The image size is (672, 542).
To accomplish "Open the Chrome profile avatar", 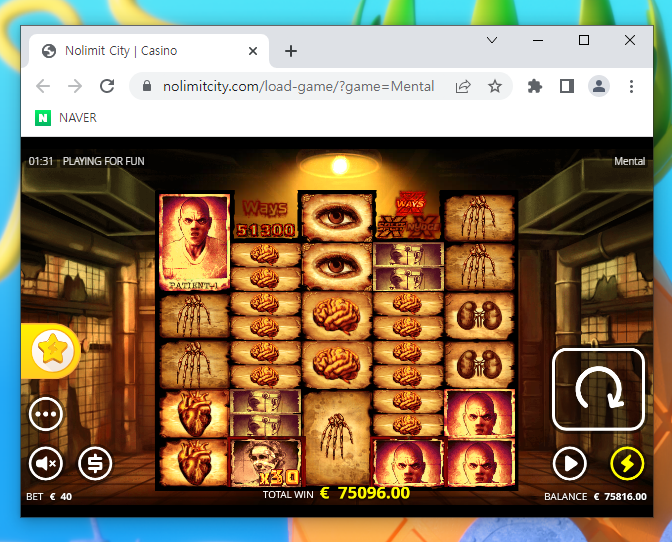I will 599,86.
